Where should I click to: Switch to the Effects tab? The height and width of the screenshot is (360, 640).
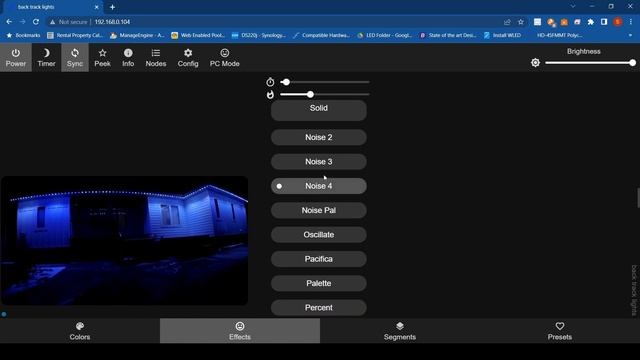(x=240, y=331)
